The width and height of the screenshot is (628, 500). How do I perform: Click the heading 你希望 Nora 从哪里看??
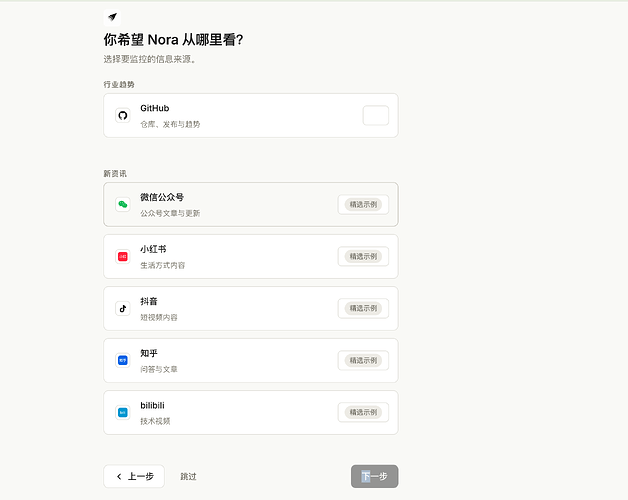tap(173, 40)
